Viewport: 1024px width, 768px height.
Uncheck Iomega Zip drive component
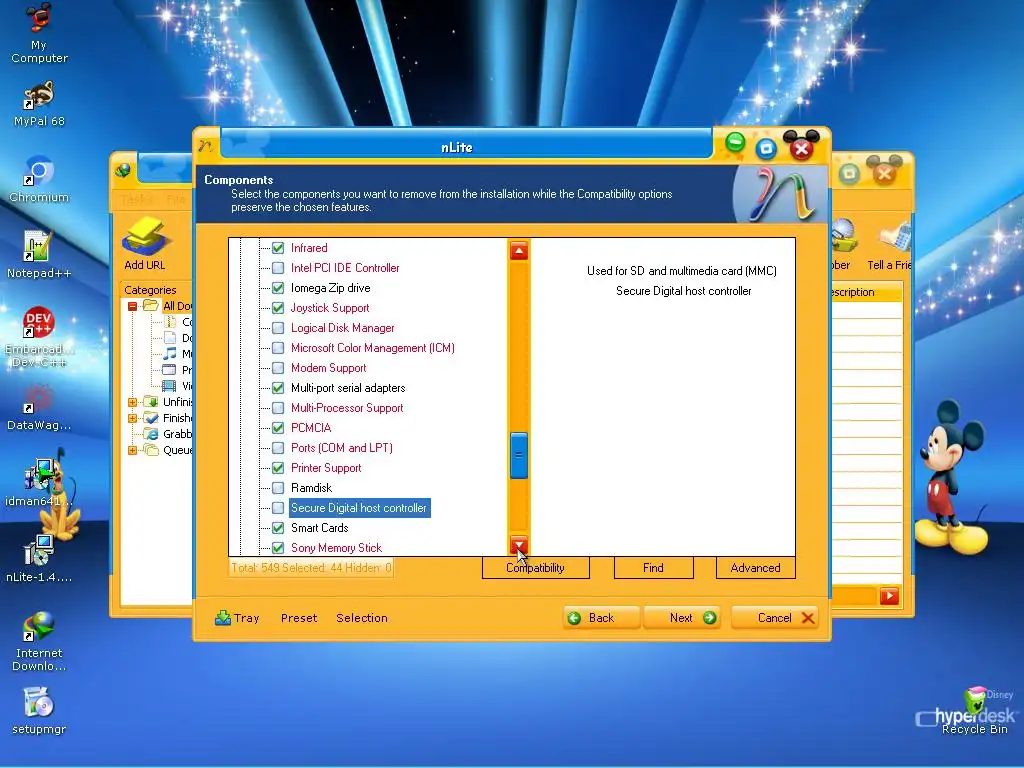pyautogui.click(x=278, y=288)
